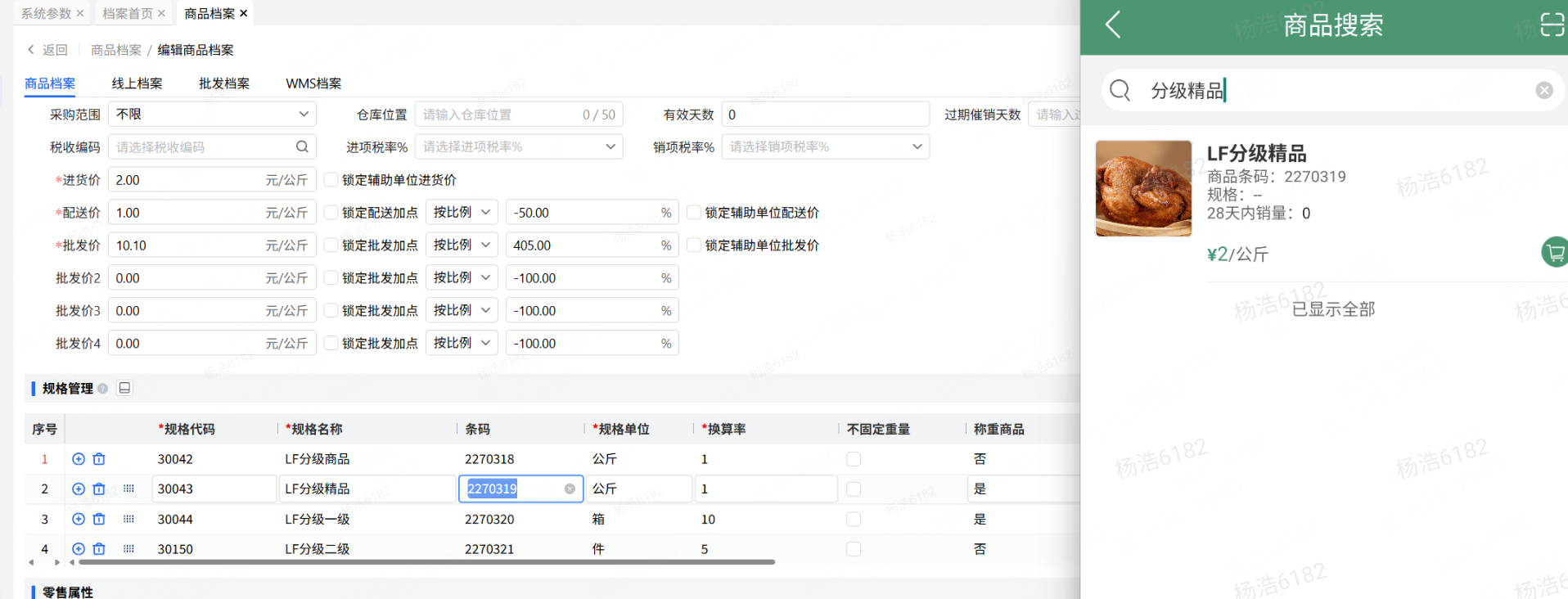Click the 批发价 405.00 percent field
Screen dimensions: 1568x599
pyautogui.click(x=592, y=245)
